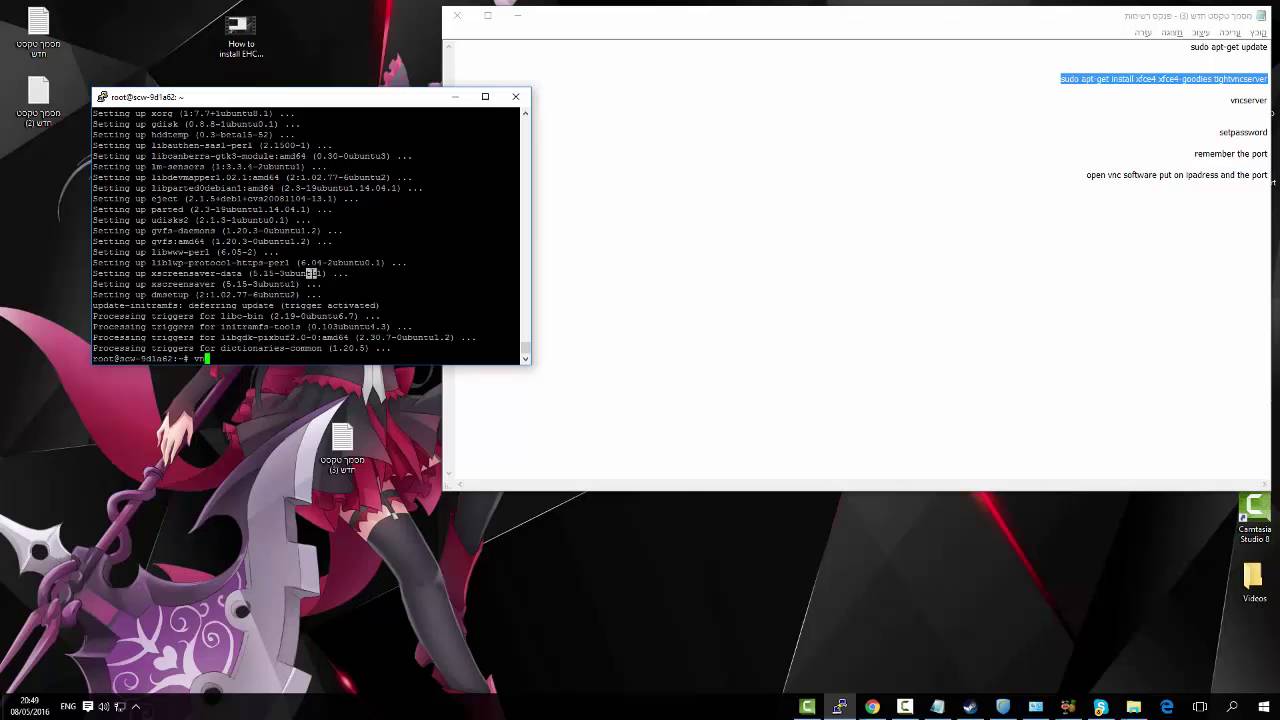
Task: Launch Microsoft Edge from the taskbar
Action: pos(1166,707)
